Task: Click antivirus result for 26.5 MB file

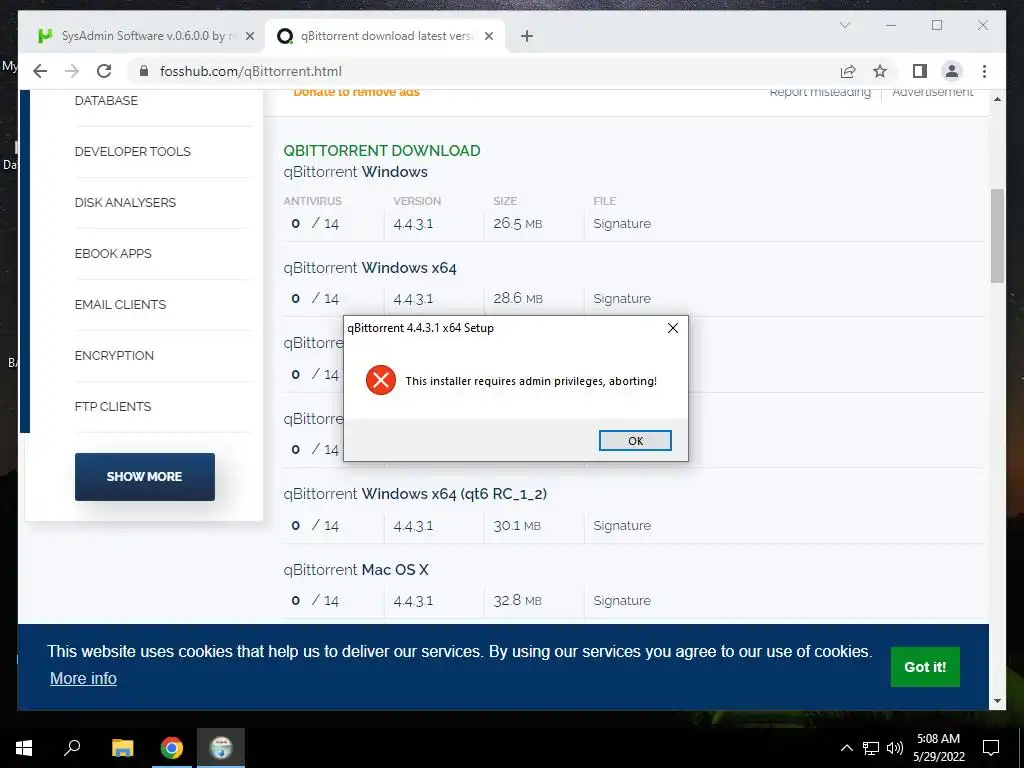Action: 315,223
